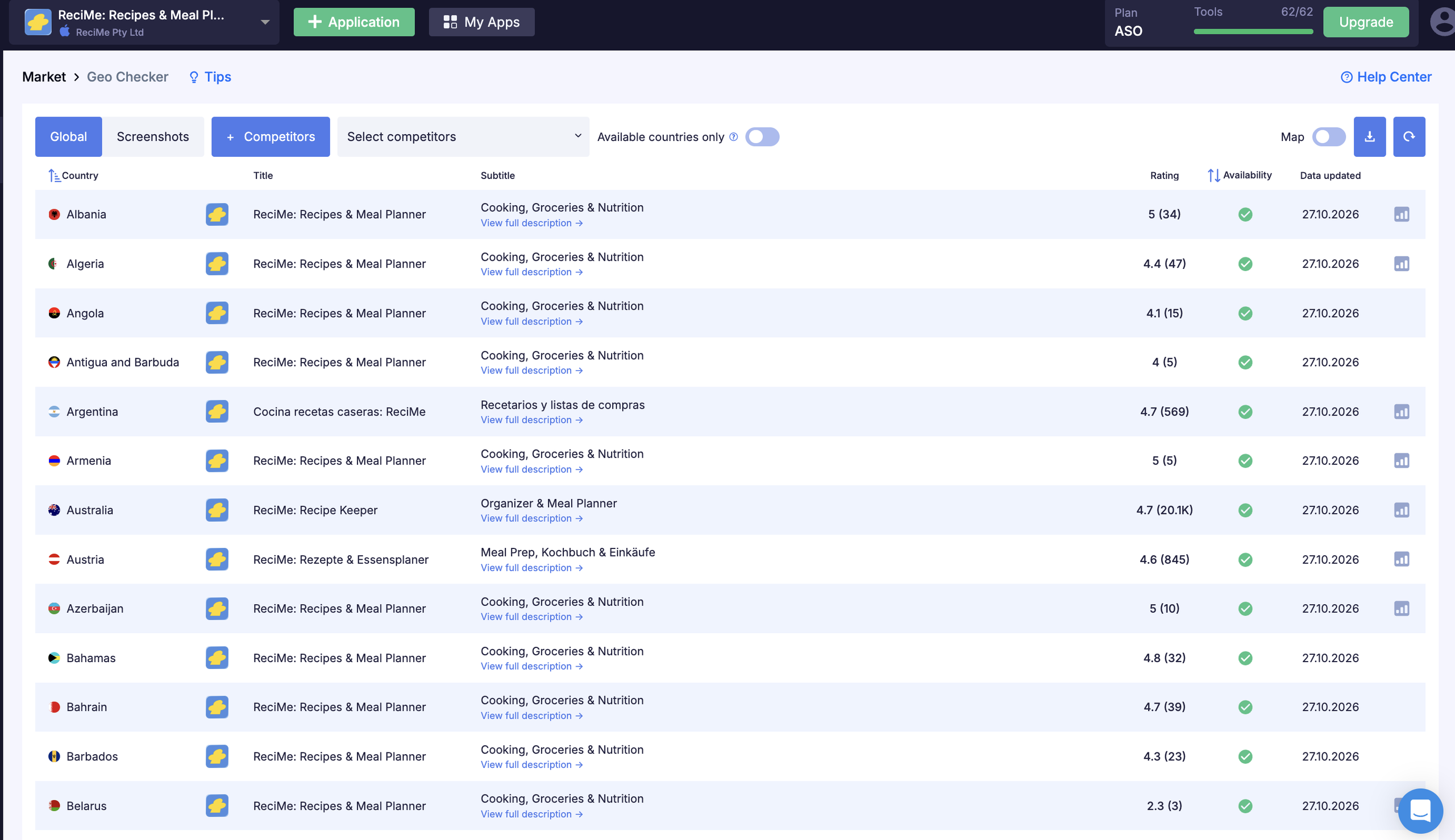This screenshot has width=1455, height=840.
Task: Switch to the Global tab
Action: [x=69, y=137]
